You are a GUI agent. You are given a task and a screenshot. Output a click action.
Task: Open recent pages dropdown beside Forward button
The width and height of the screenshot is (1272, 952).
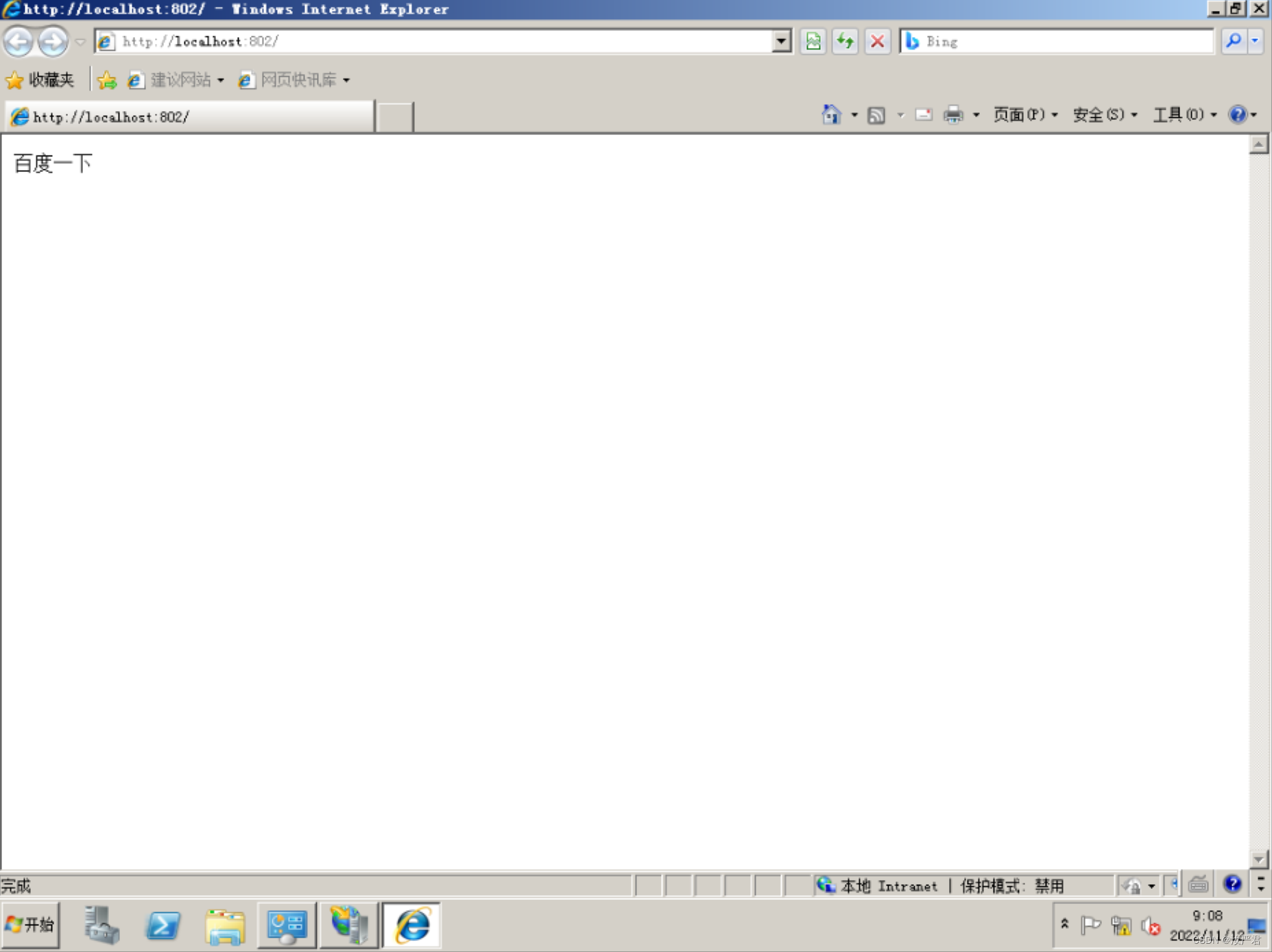(80, 42)
